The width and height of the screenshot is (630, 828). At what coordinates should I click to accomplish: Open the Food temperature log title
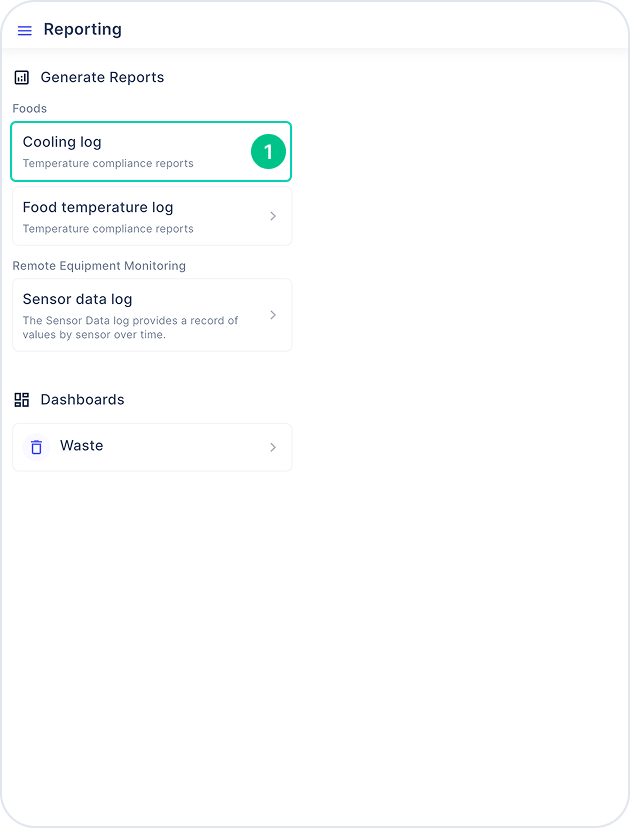coord(98,208)
